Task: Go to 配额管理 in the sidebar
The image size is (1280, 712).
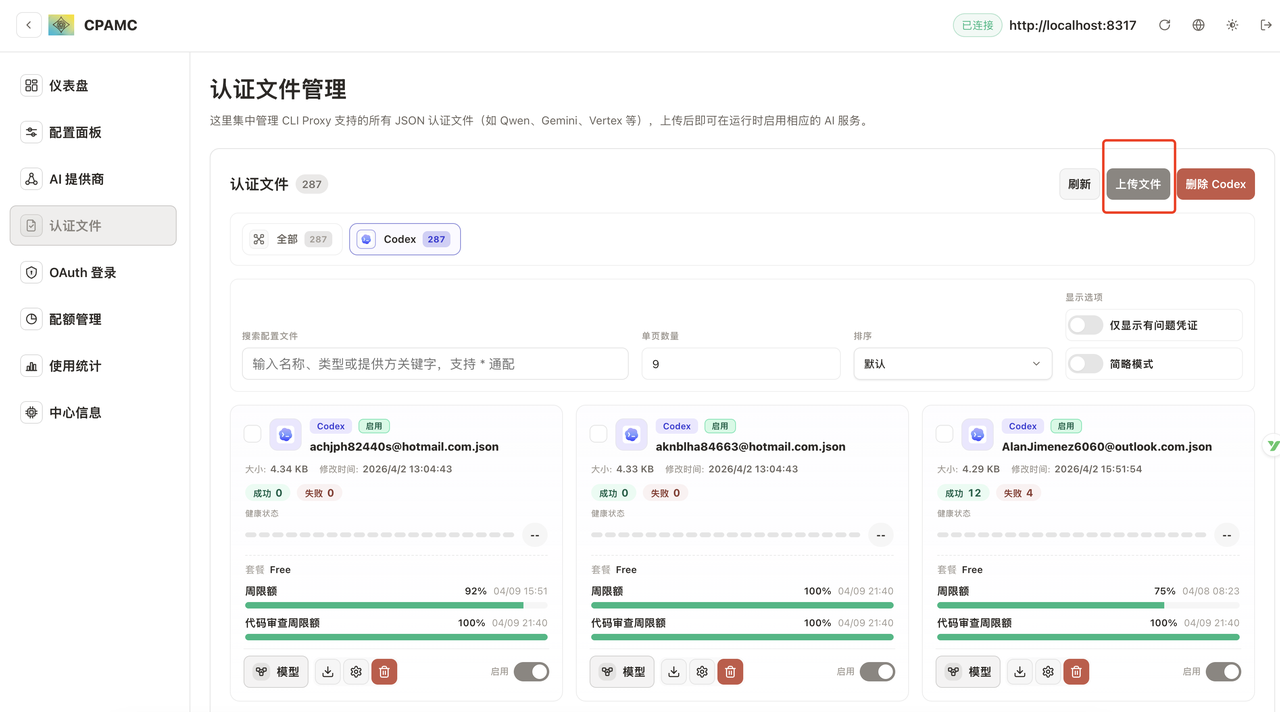Action: pos(93,319)
